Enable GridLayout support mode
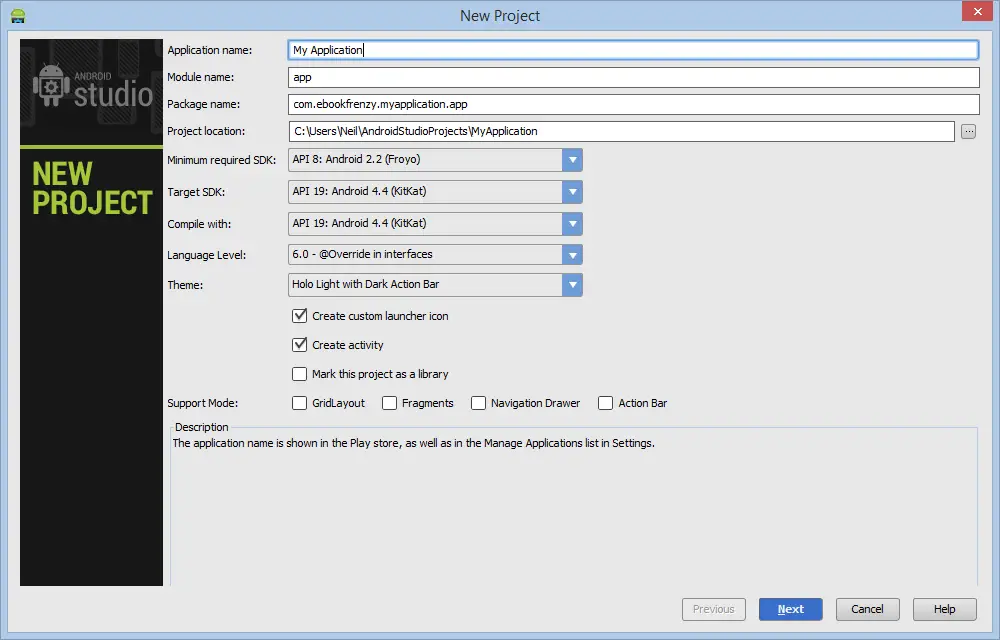 tap(300, 403)
